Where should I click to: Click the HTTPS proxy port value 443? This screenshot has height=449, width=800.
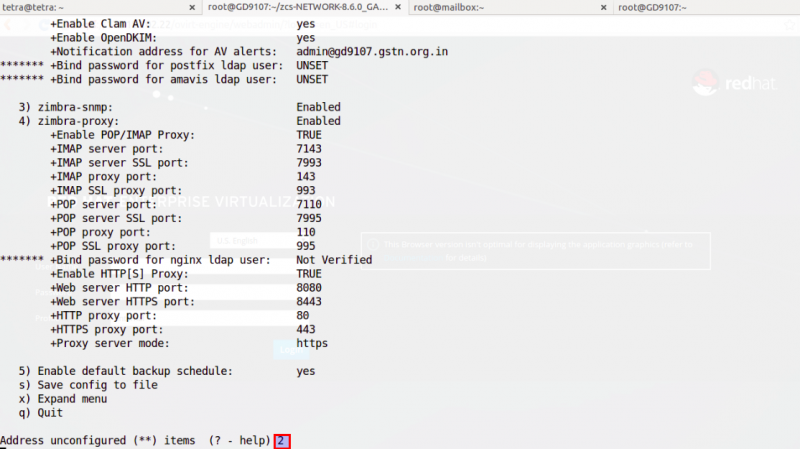point(306,329)
